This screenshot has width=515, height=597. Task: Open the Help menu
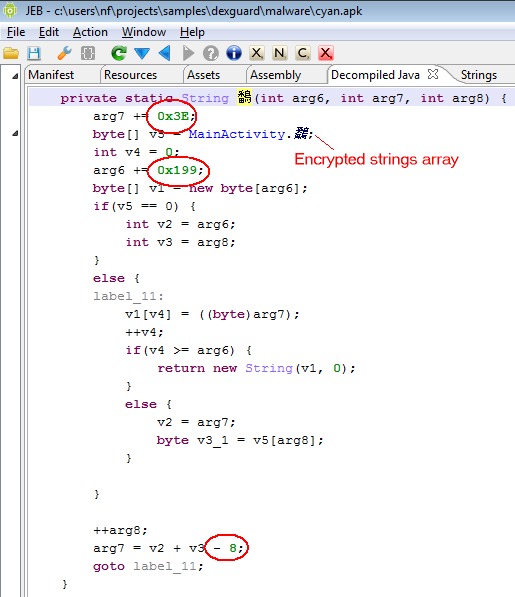click(x=192, y=32)
